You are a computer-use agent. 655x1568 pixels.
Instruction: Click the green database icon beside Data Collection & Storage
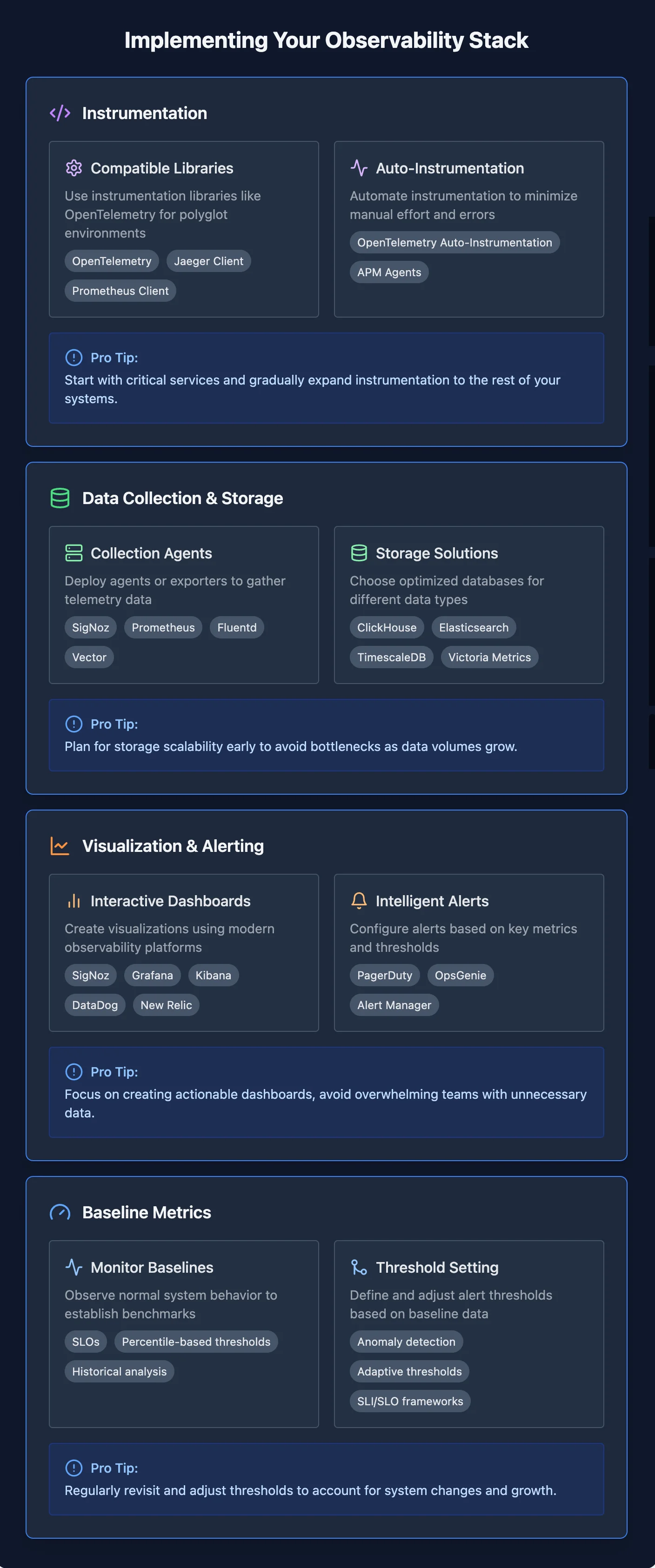60,498
